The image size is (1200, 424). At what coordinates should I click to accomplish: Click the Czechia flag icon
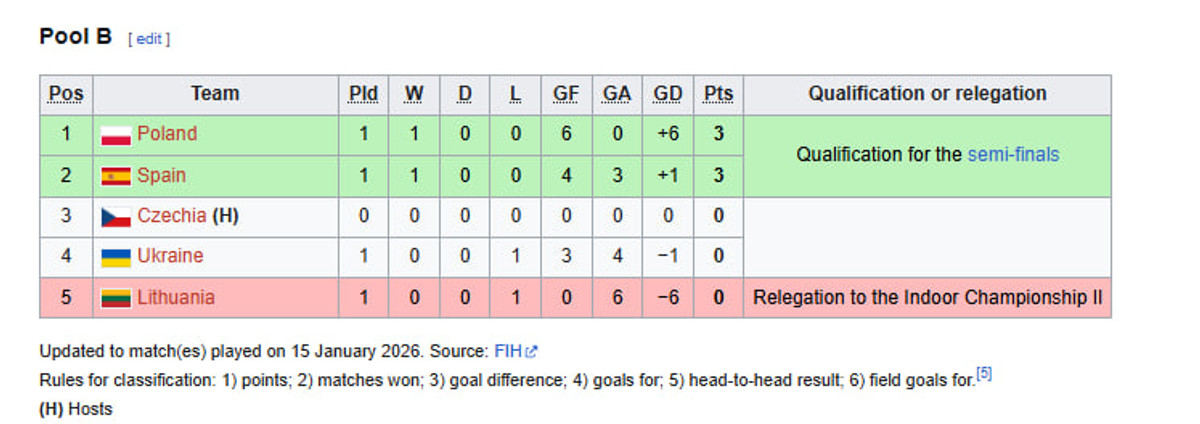(116, 217)
